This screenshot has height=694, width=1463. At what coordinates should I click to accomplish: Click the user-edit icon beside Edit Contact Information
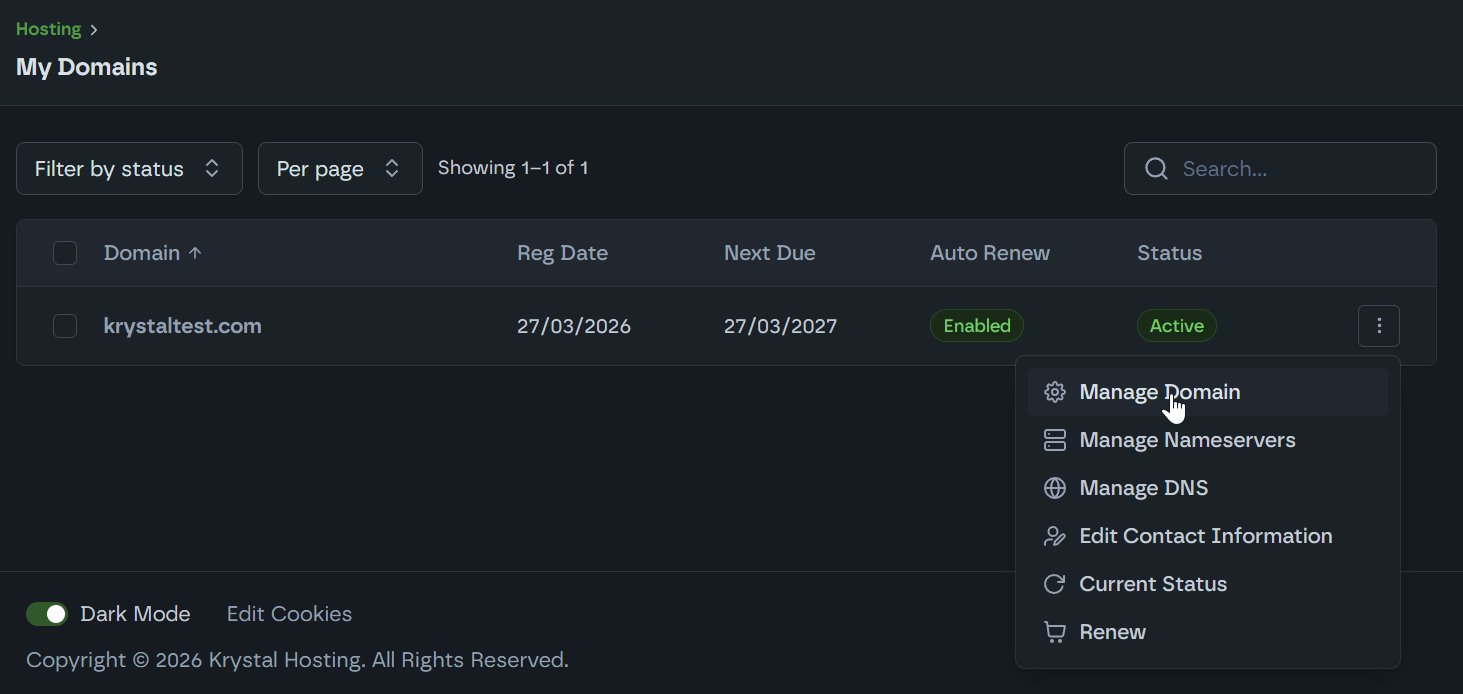click(x=1054, y=536)
